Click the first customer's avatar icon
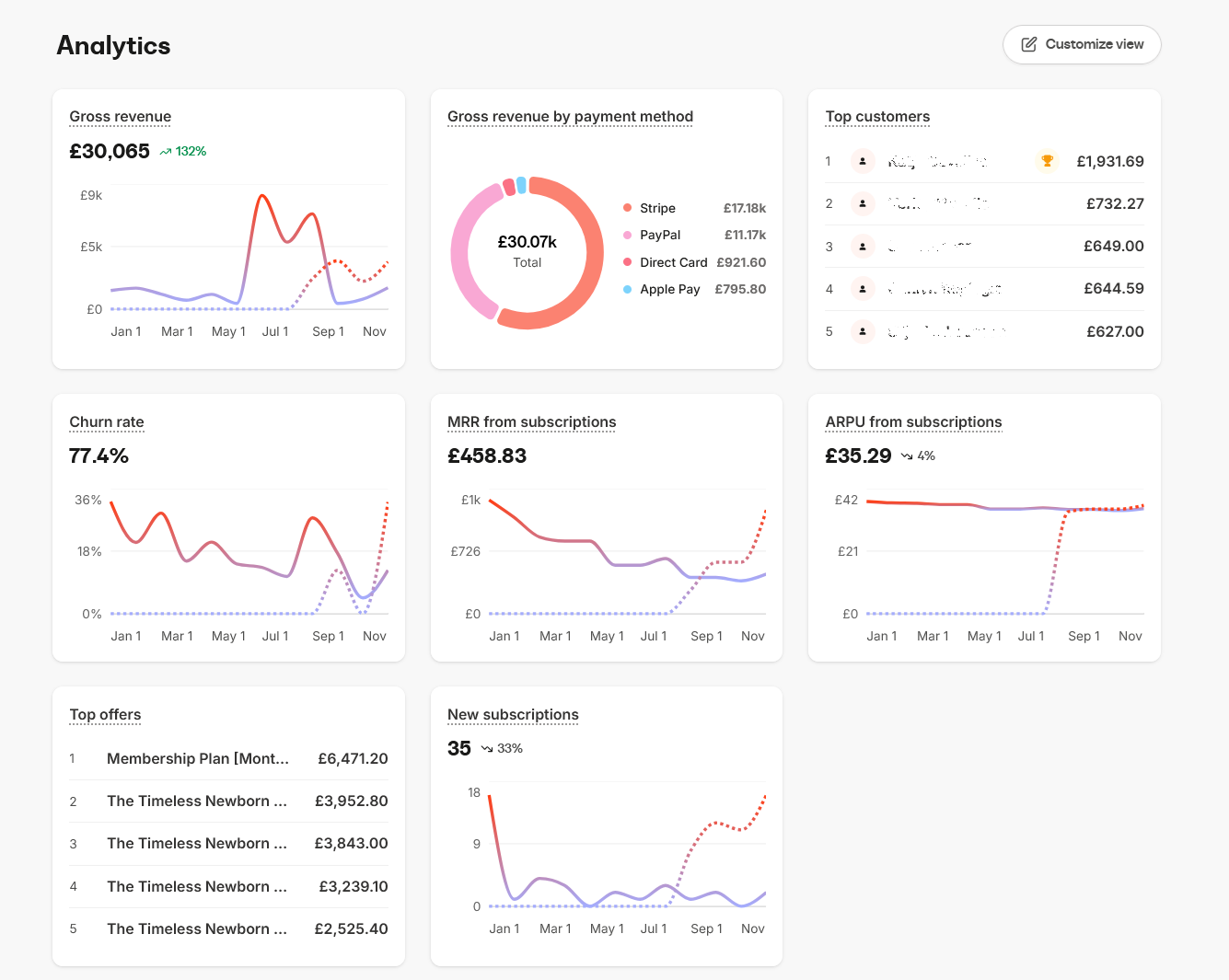1229x980 pixels. 863,161
